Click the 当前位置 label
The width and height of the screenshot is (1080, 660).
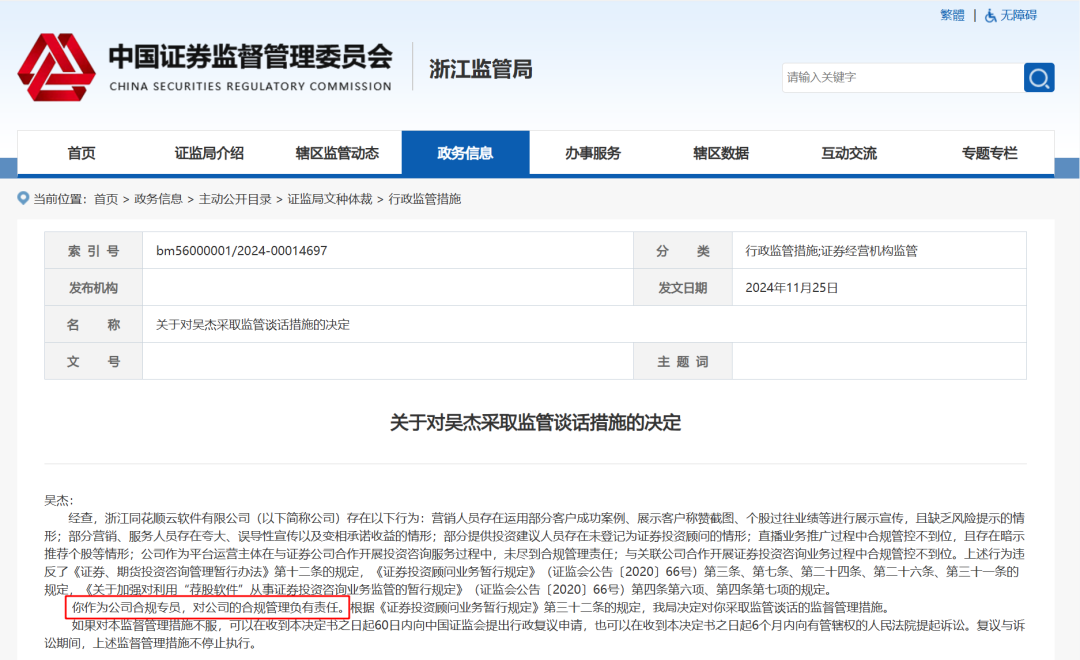(x=61, y=199)
